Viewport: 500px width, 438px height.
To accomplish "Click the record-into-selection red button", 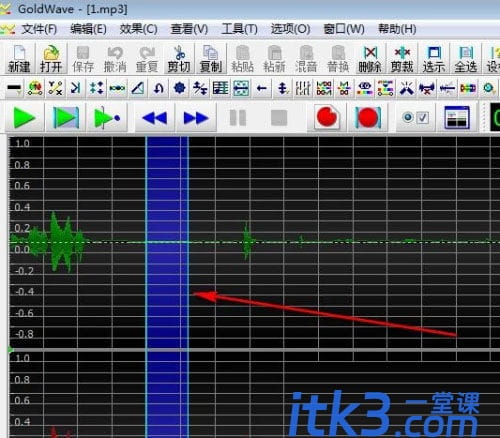I will click(368, 118).
